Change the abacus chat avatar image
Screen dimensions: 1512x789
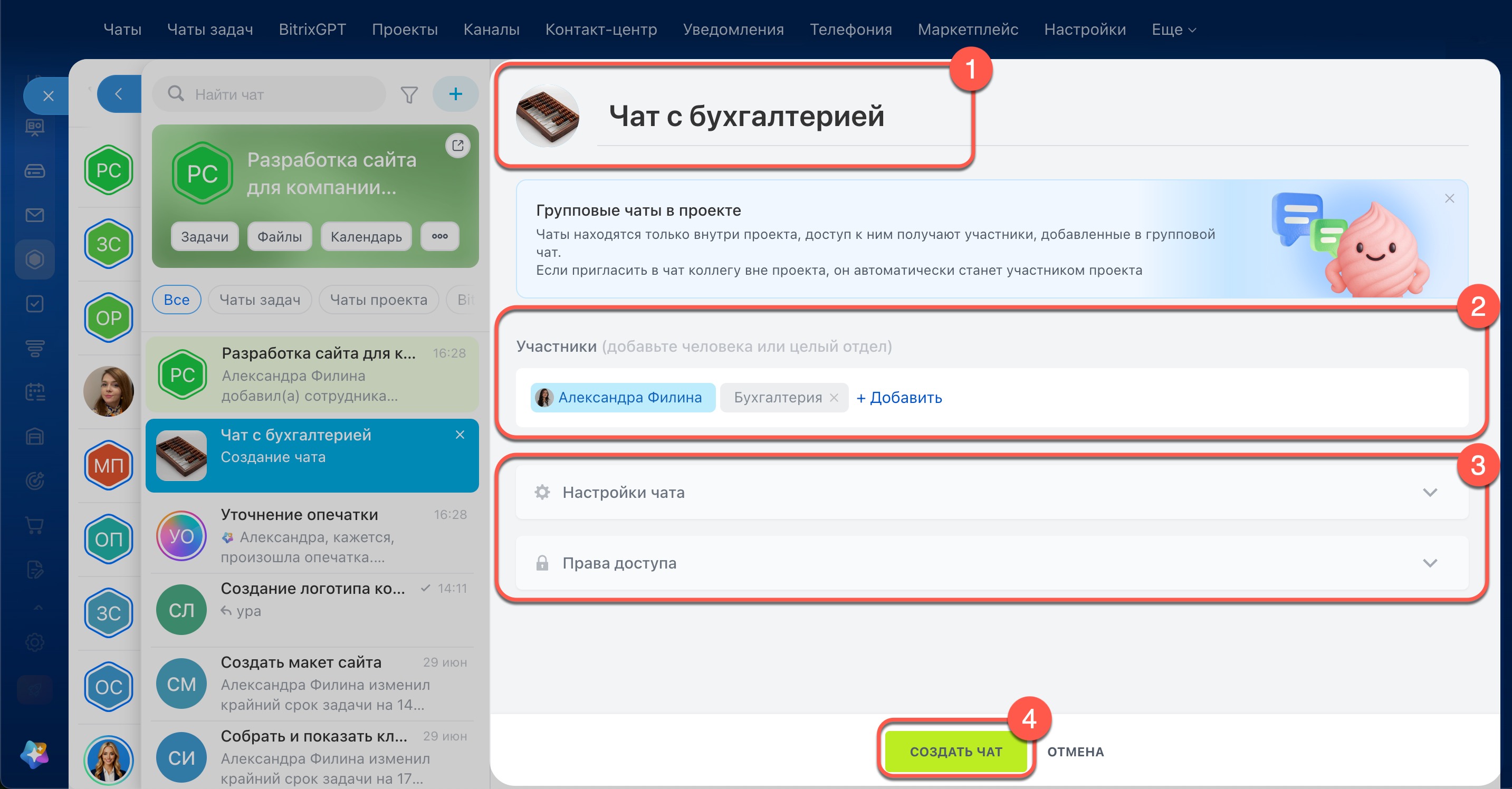[547, 116]
